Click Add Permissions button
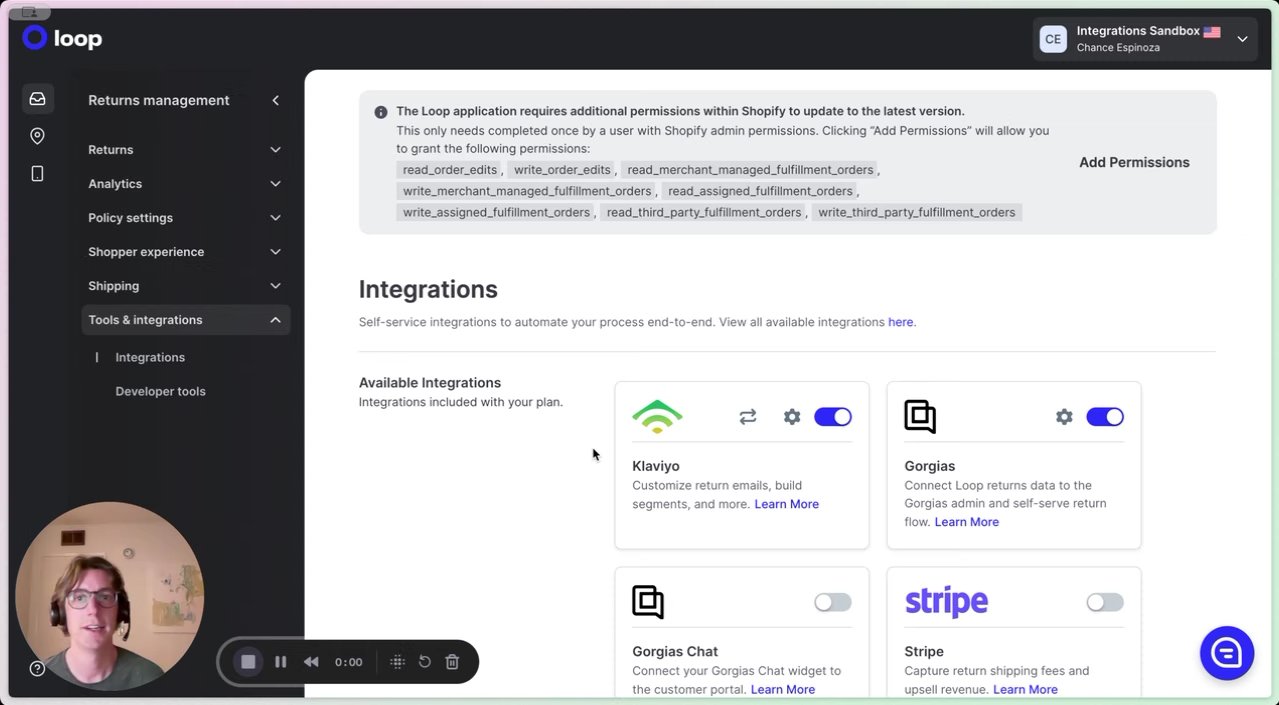The height and width of the screenshot is (705, 1279). click(x=1134, y=162)
